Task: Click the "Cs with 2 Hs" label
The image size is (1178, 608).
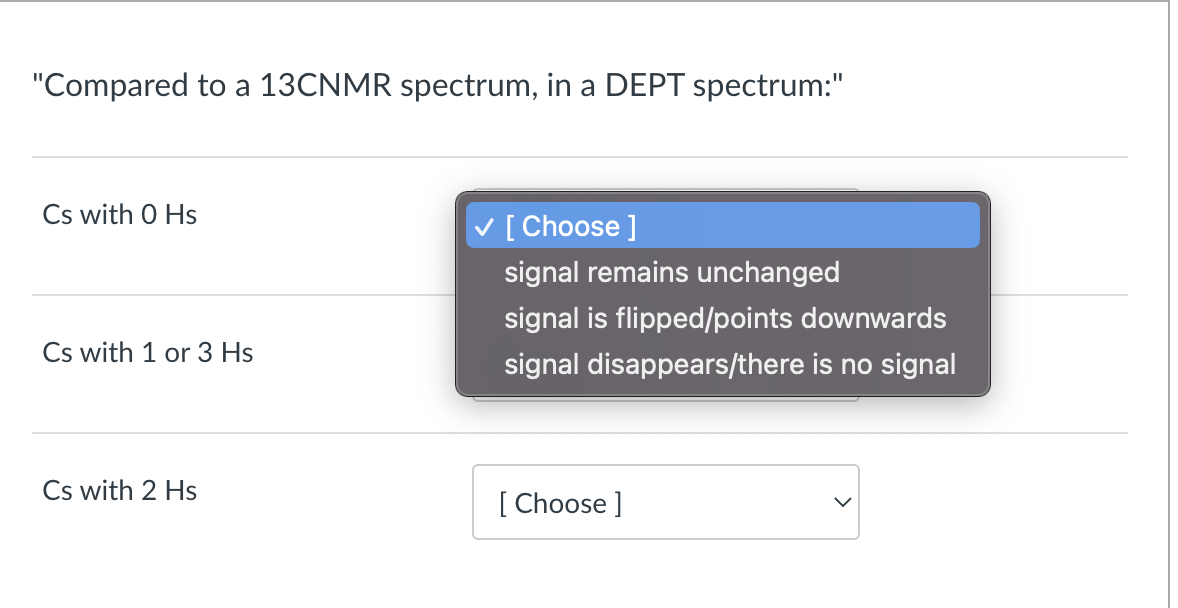Action: pos(120,490)
